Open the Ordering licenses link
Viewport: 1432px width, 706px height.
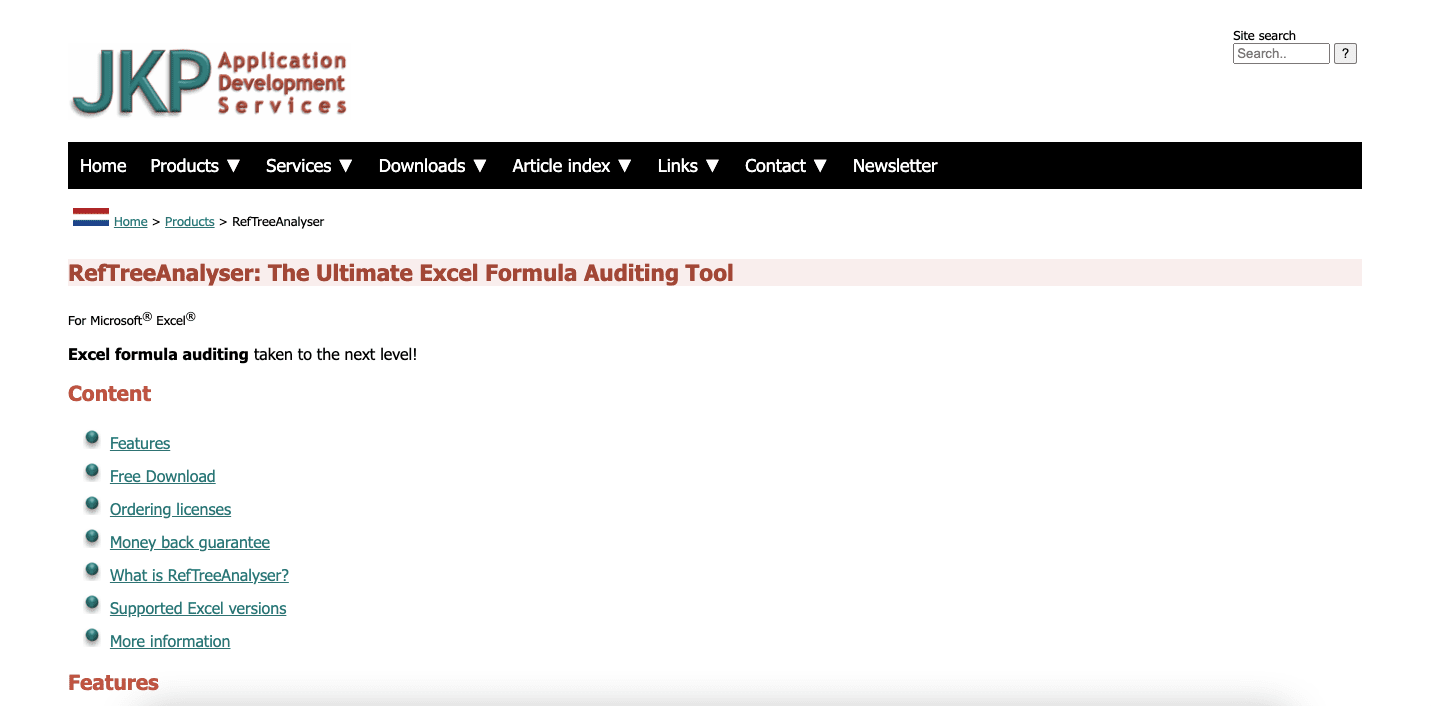pos(171,509)
